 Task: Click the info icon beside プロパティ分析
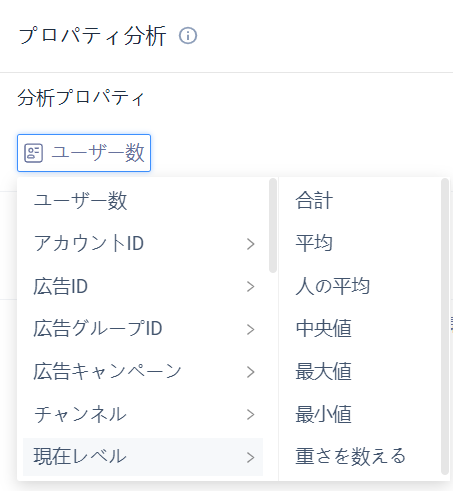click(188, 36)
